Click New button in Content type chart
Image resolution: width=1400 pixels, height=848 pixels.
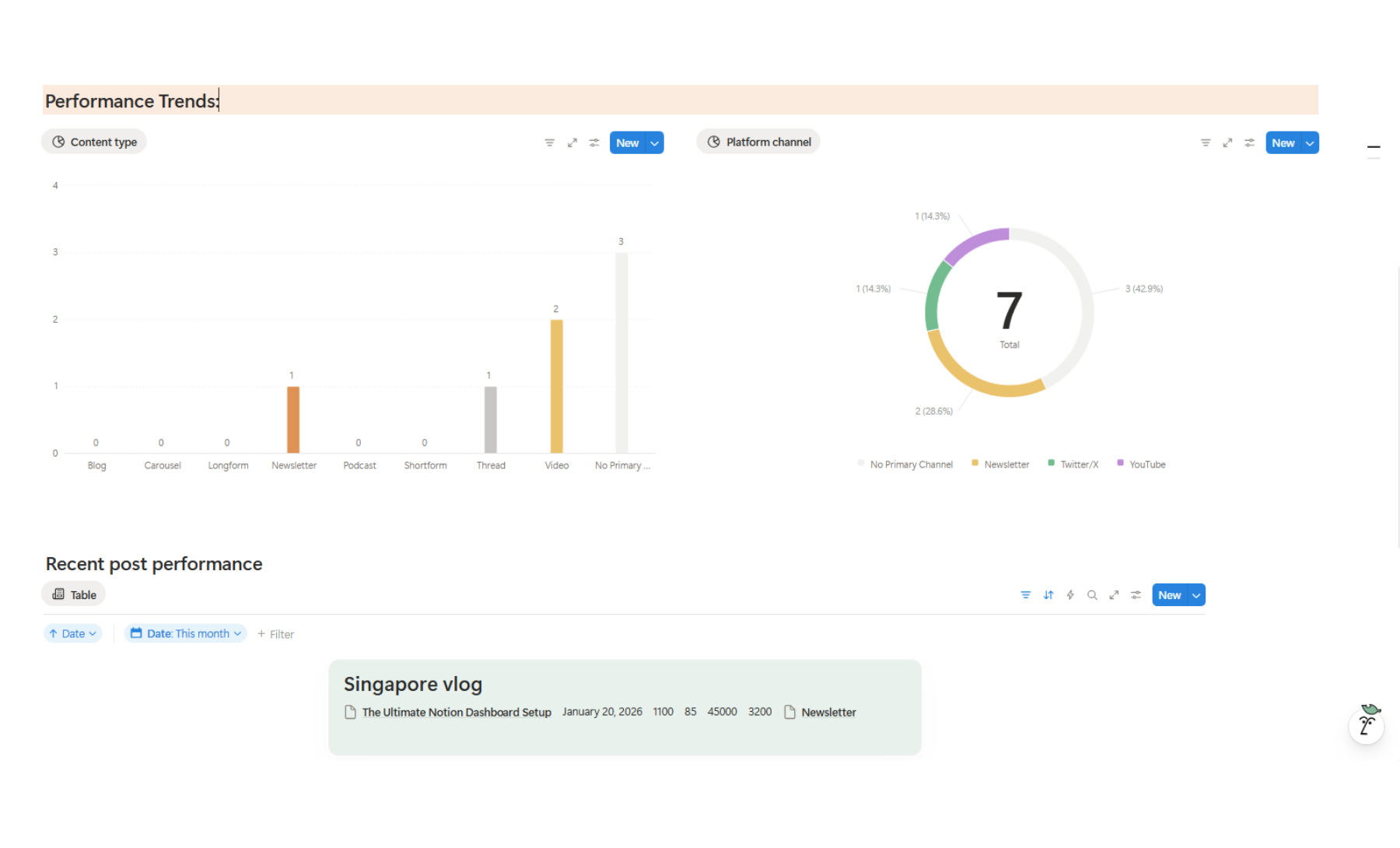[628, 143]
